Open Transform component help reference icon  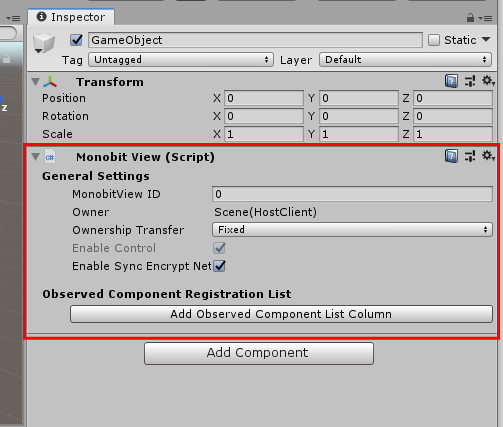(451, 81)
